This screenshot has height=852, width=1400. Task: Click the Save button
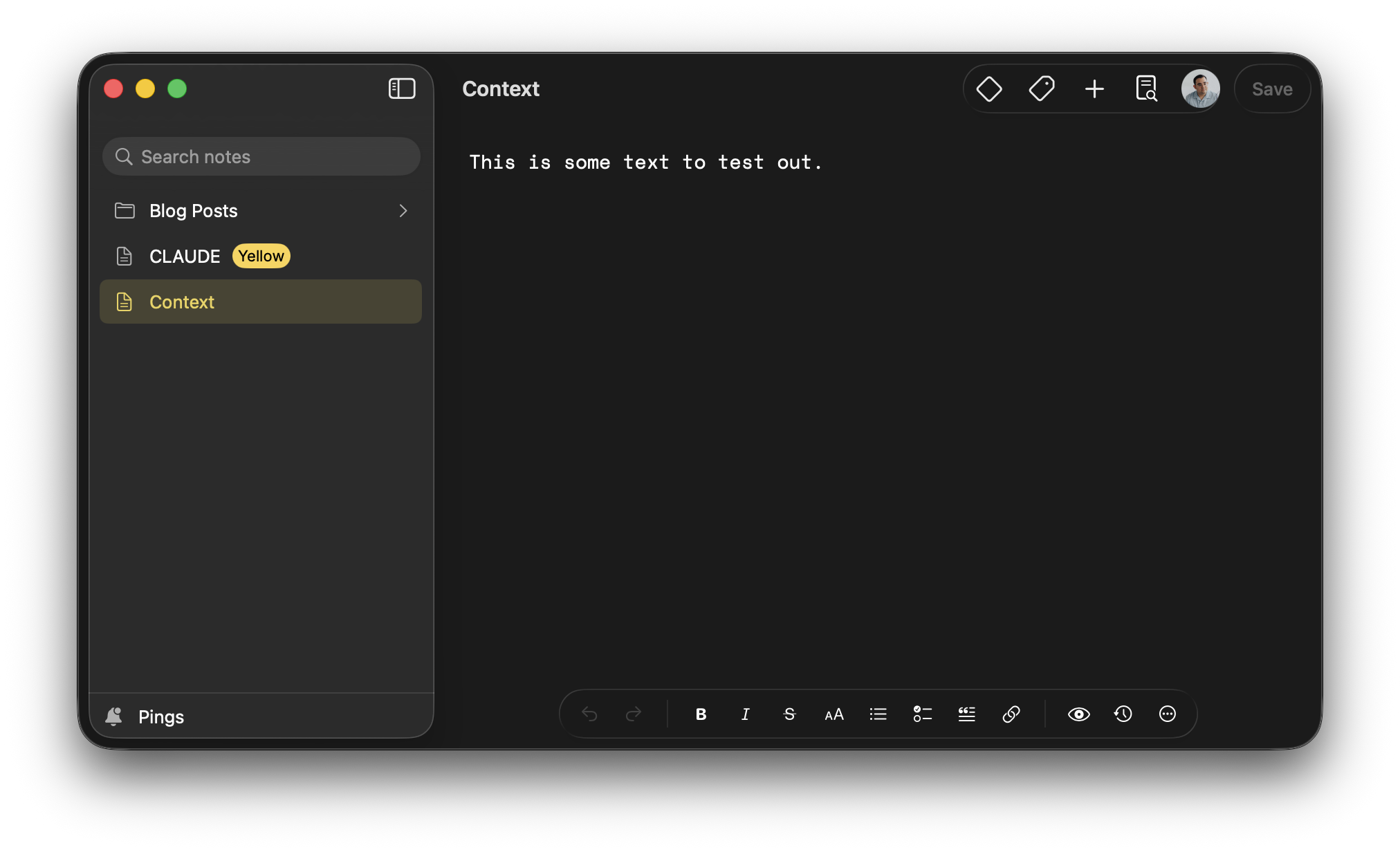1272,89
